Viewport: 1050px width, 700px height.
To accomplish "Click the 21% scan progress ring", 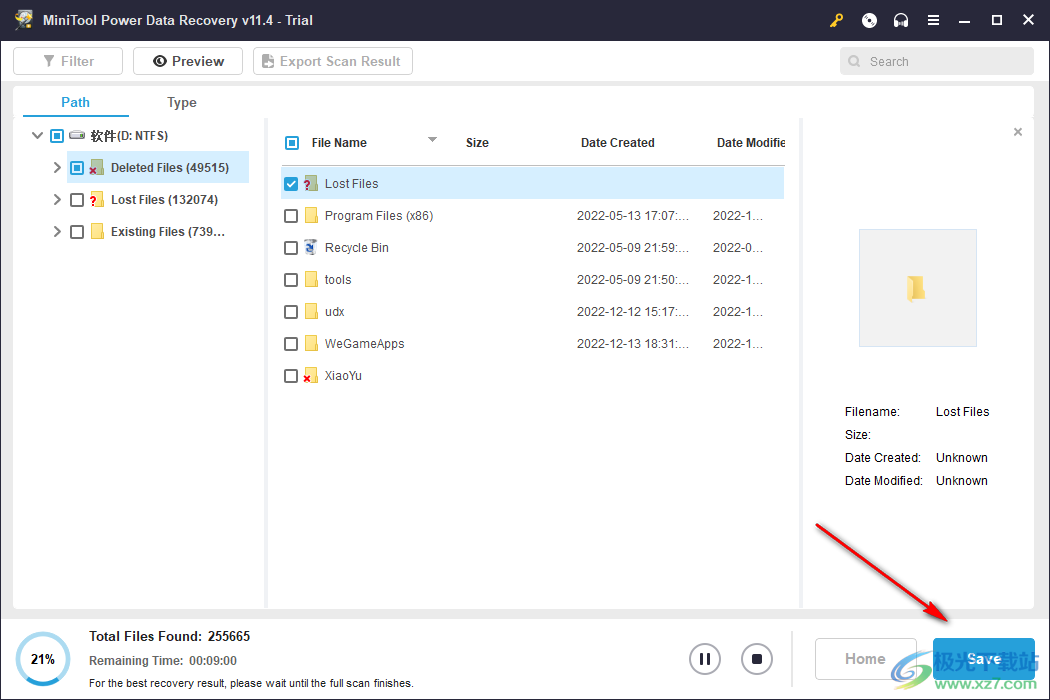I will point(43,659).
